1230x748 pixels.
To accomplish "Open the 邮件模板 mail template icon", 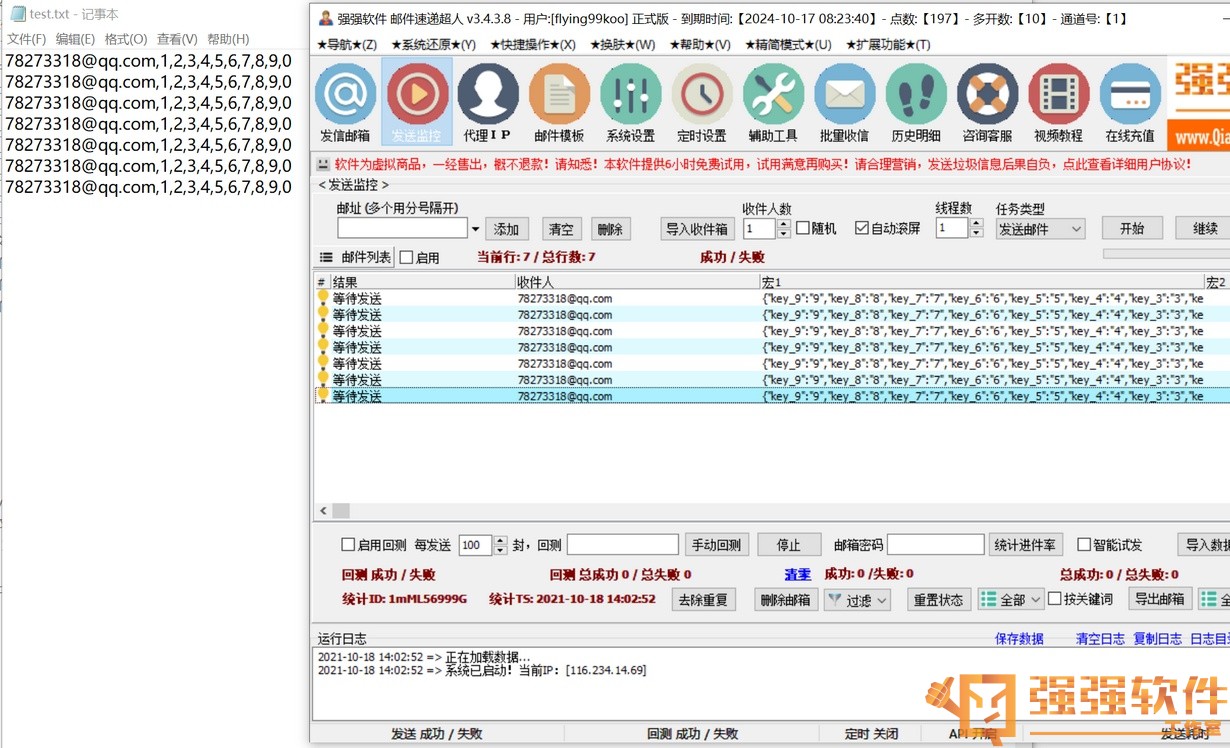I will [559, 102].
